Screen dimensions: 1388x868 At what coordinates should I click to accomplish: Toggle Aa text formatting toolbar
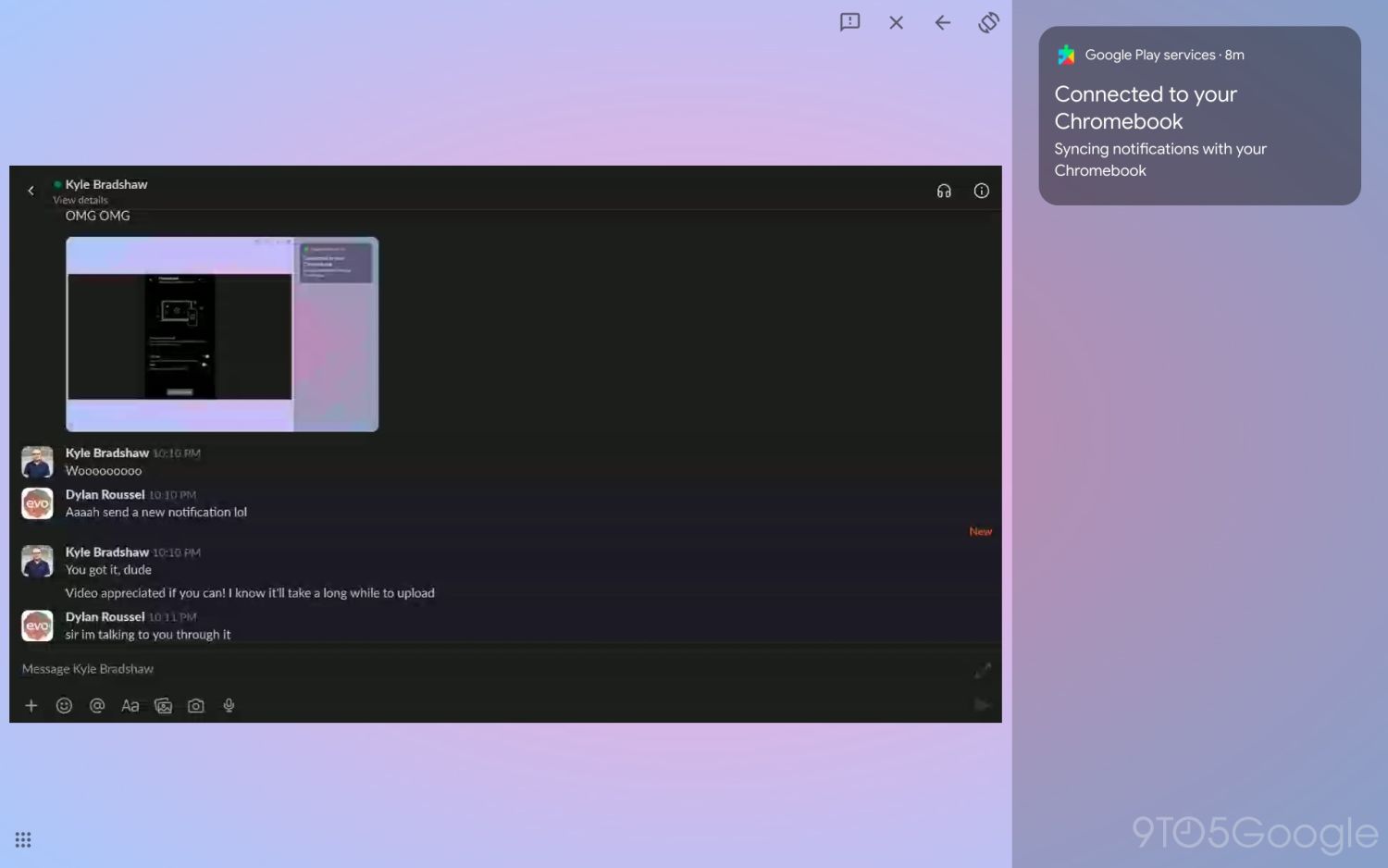[130, 706]
